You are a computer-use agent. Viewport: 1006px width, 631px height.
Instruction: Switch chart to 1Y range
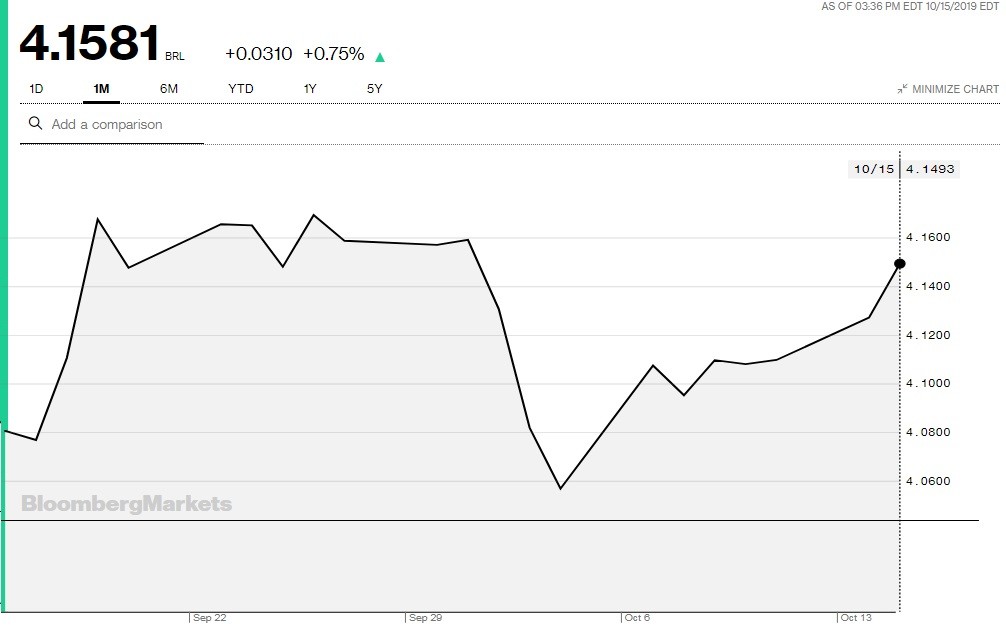point(310,89)
